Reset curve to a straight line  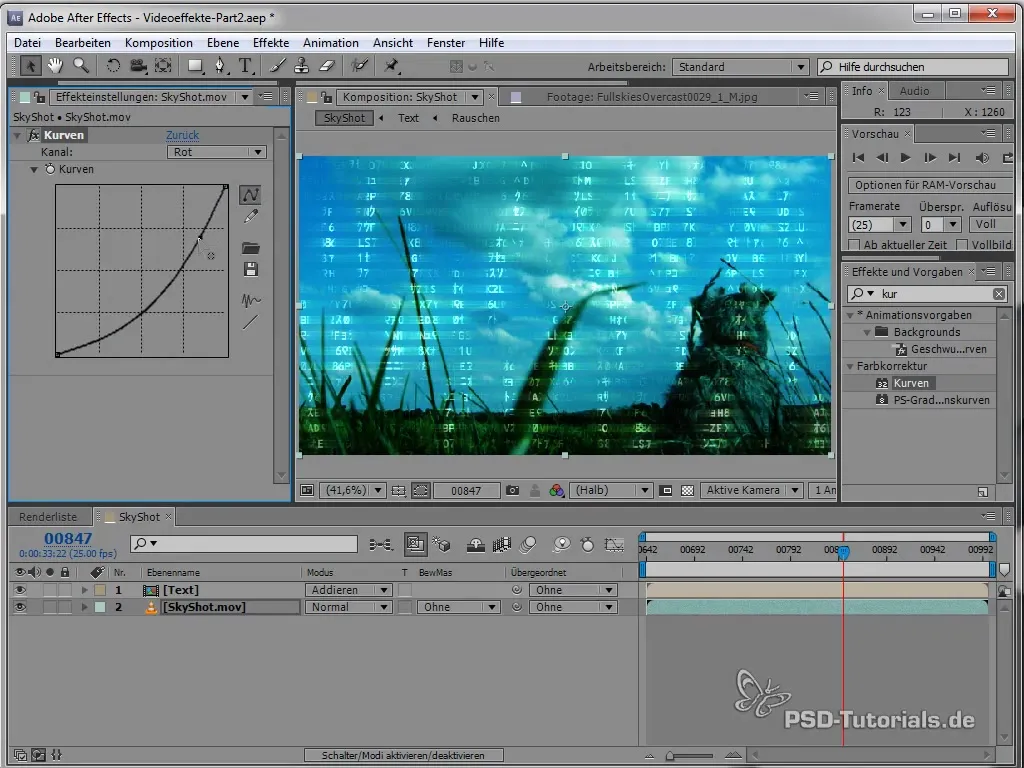point(251,322)
